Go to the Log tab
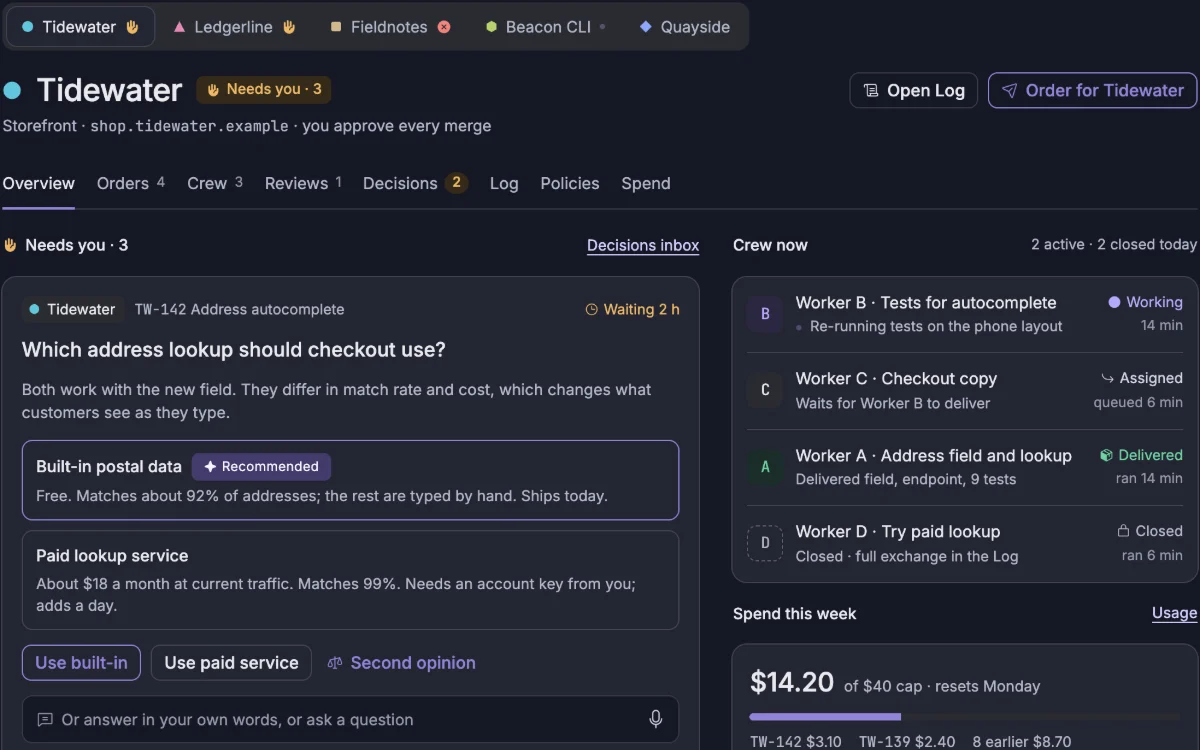Image resolution: width=1200 pixels, height=750 pixels. (504, 183)
